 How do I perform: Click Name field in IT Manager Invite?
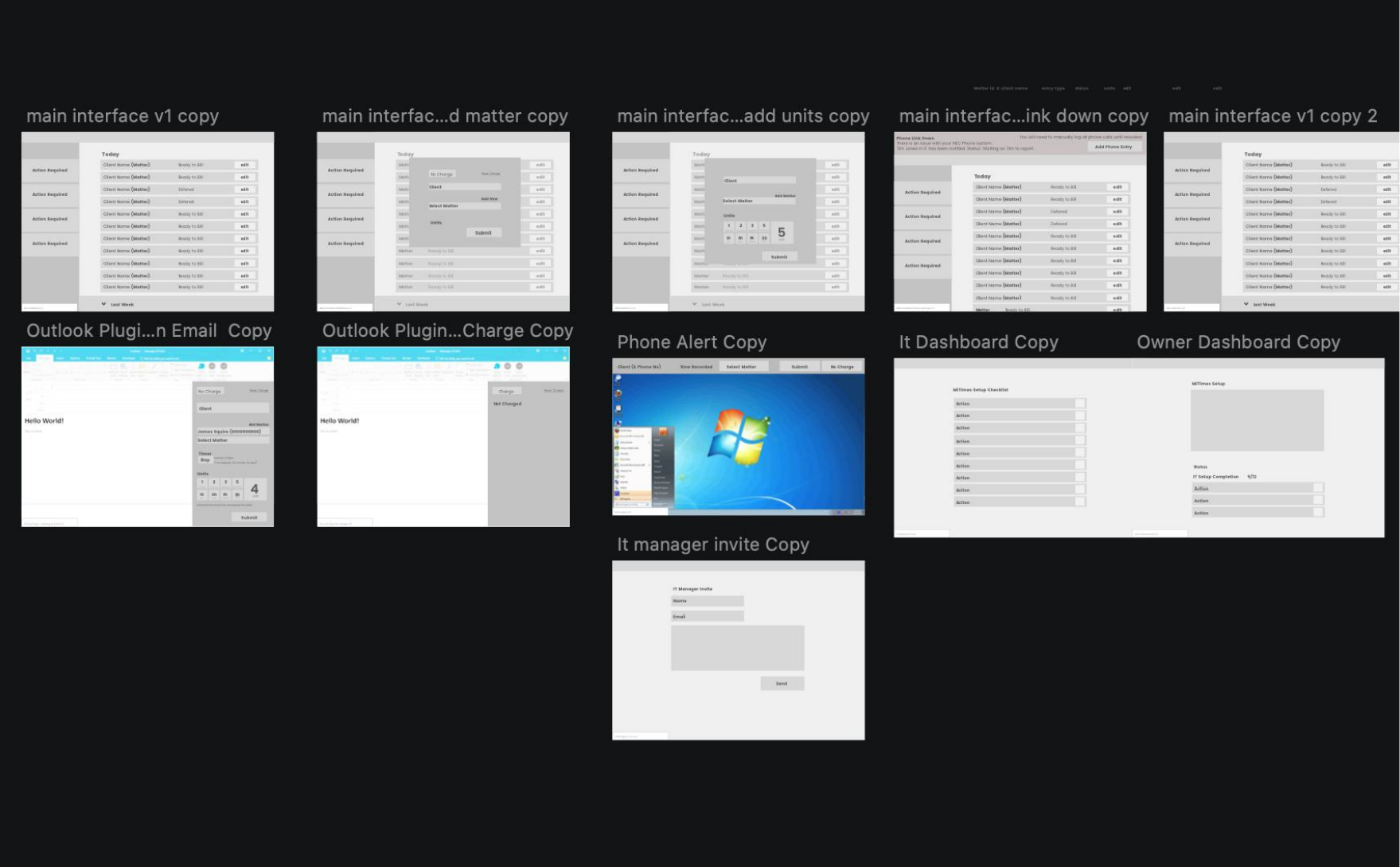(708, 601)
